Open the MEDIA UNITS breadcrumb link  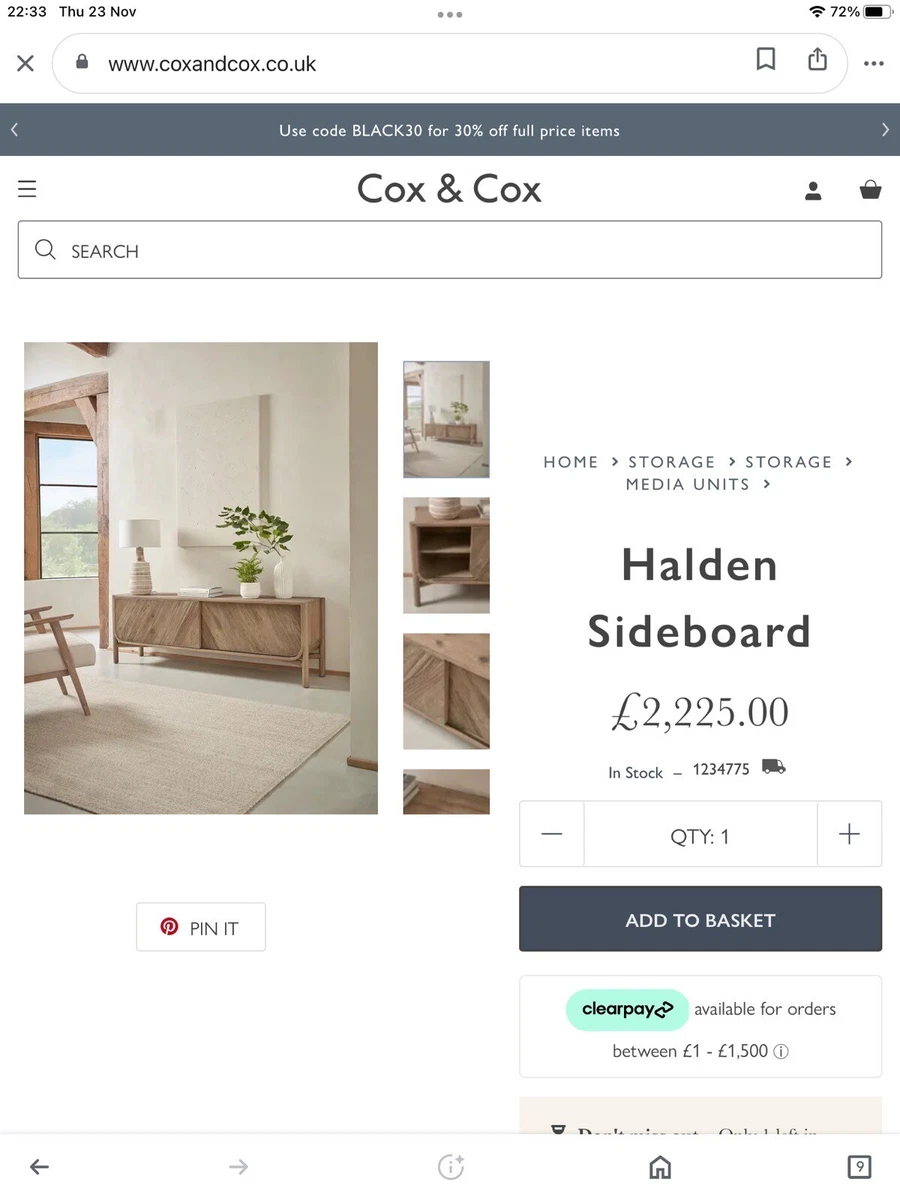point(687,484)
